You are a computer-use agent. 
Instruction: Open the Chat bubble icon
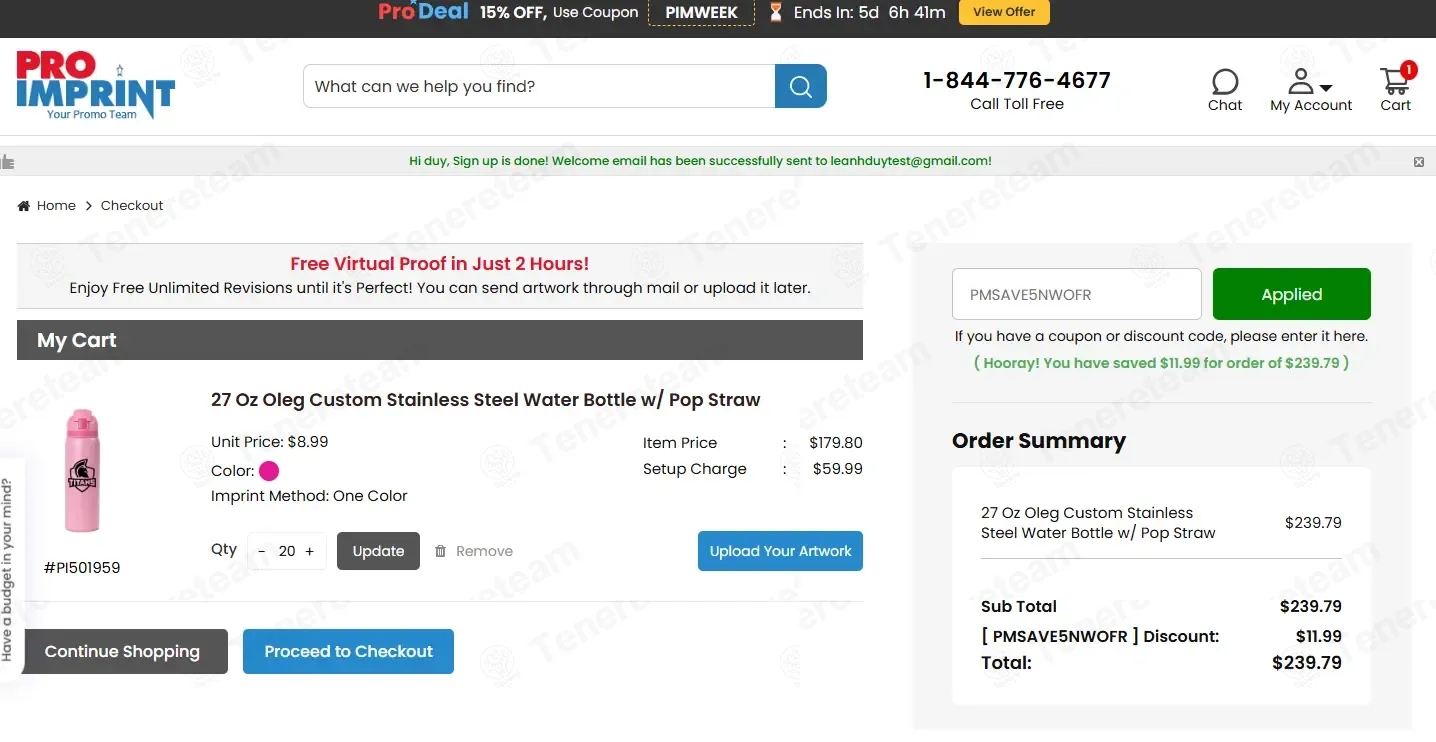1224,81
